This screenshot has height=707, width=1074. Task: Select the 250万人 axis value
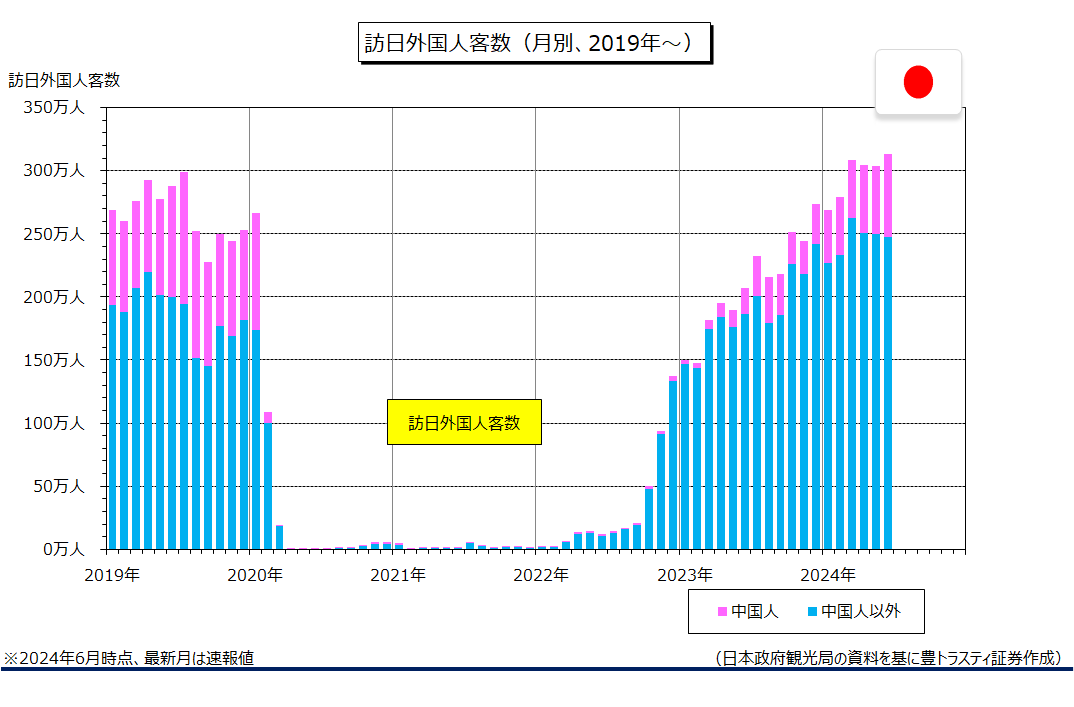coord(54,234)
